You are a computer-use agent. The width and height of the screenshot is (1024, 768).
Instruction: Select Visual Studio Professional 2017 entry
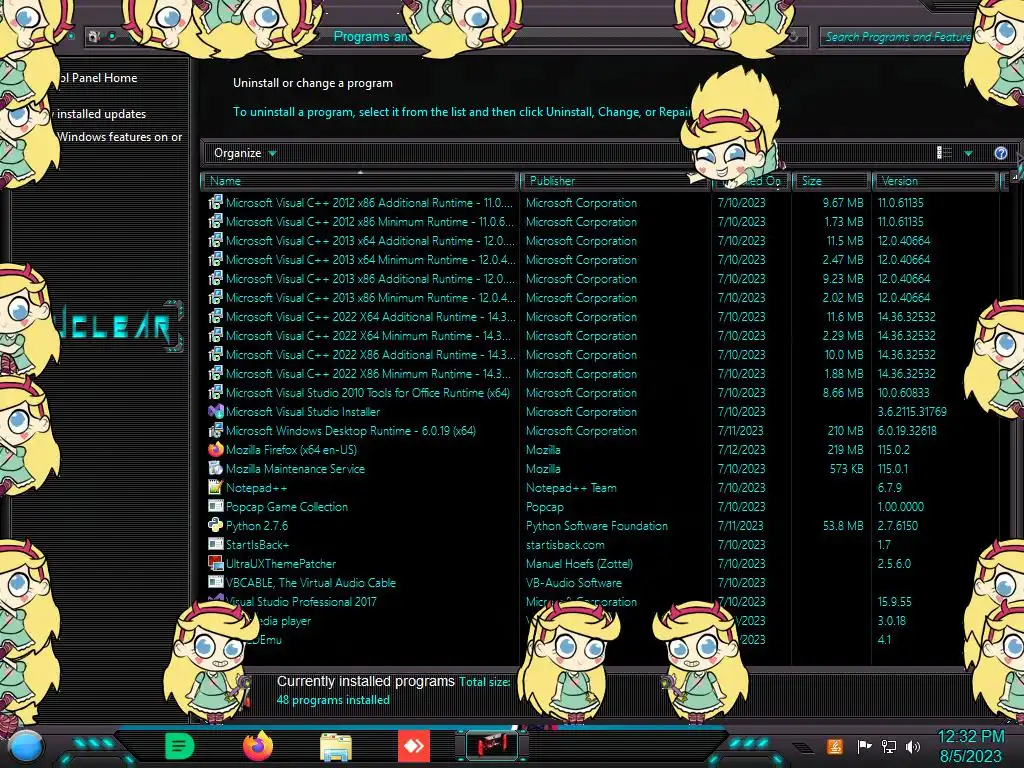[301, 601]
